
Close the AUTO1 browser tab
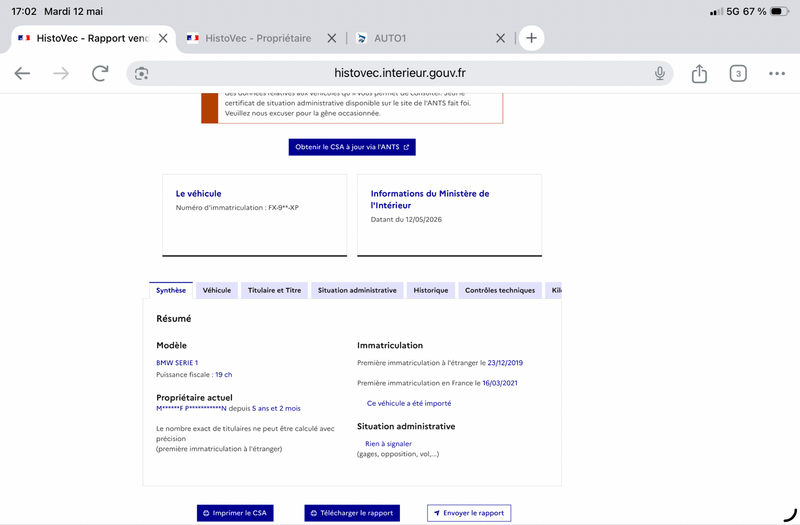pos(501,38)
